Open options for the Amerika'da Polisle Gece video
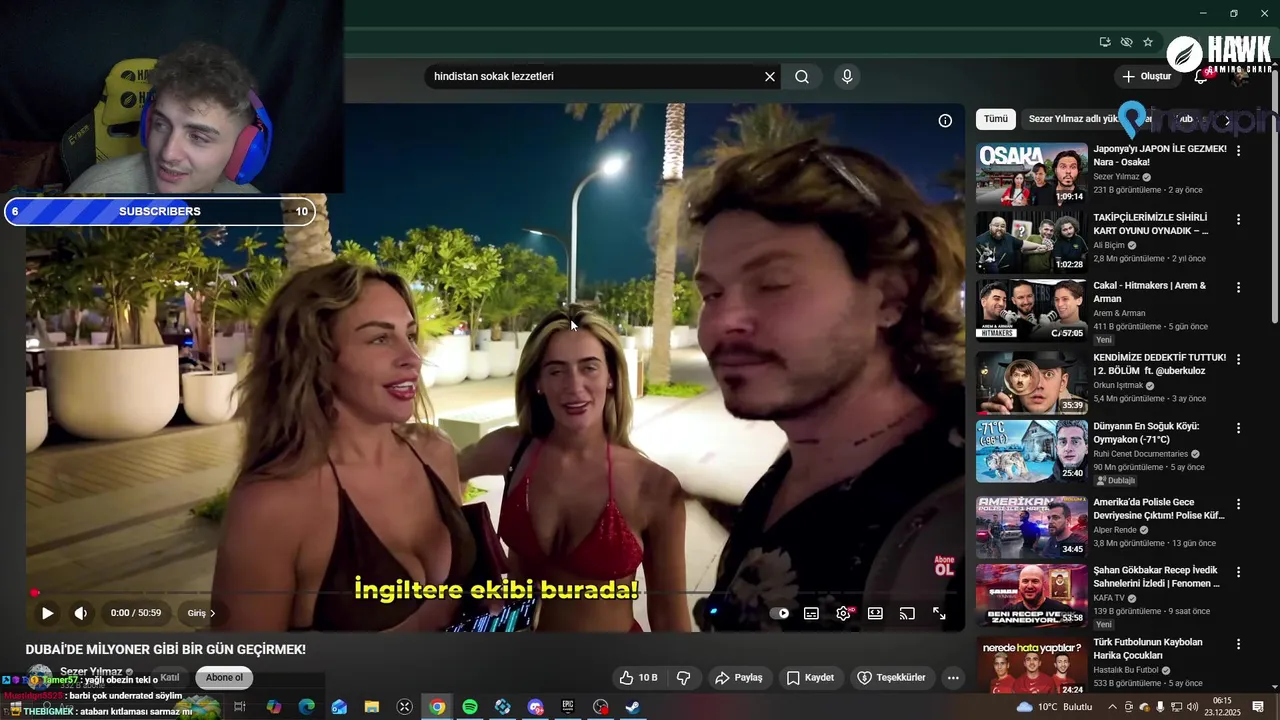Image resolution: width=1280 pixels, height=720 pixels. coord(1238,504)
